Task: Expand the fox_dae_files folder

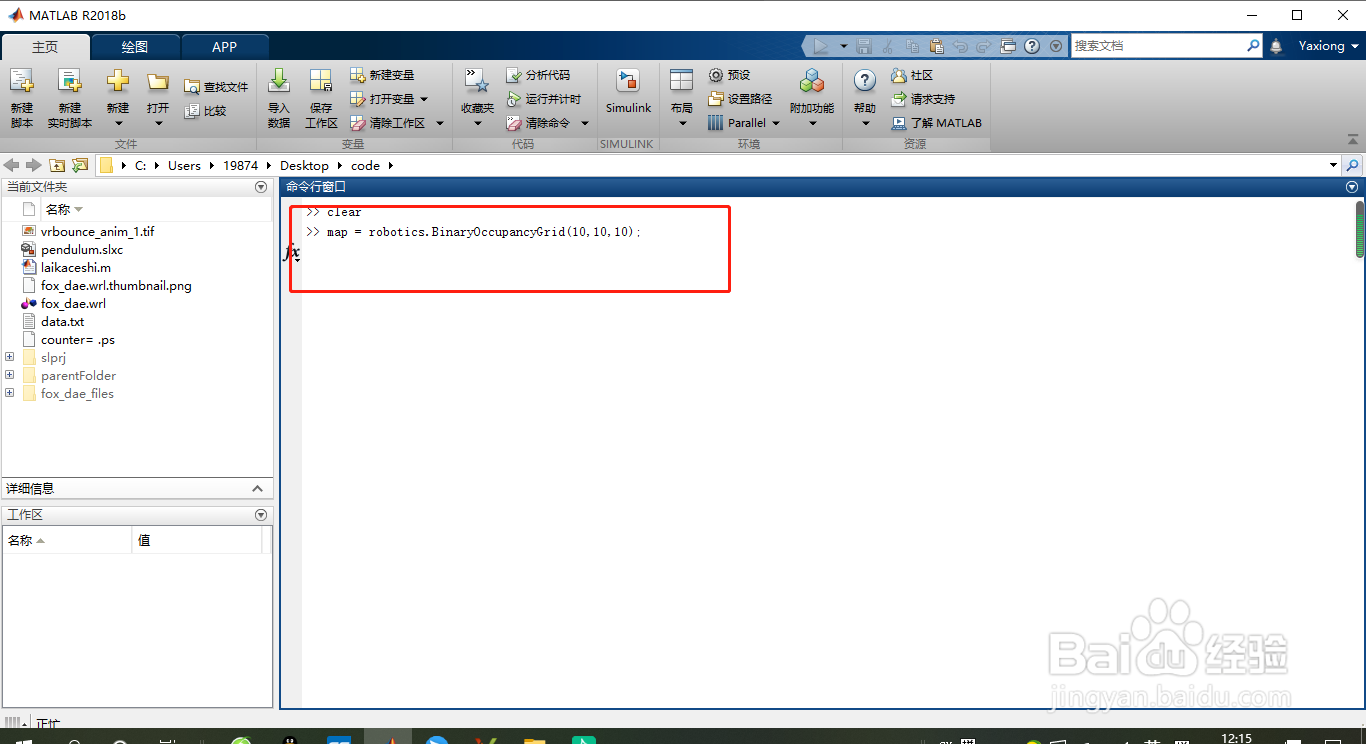Action: click(10, 393)
